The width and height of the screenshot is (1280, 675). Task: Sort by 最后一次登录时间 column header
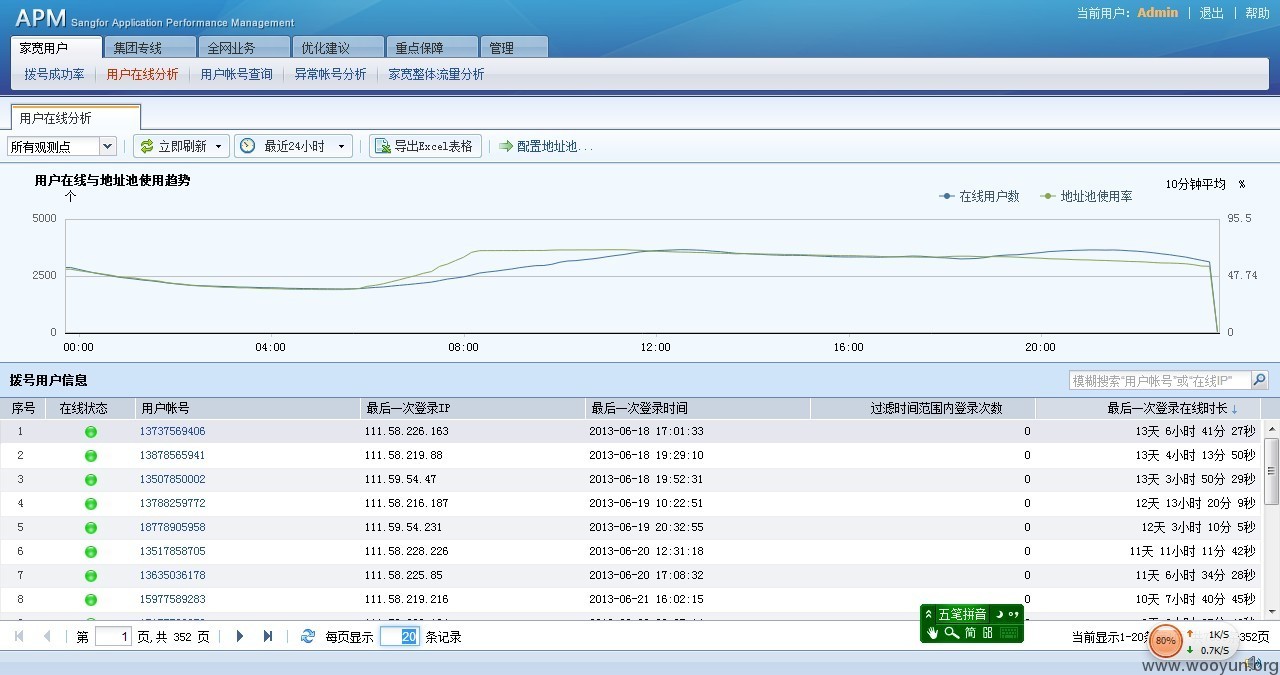pos(697,408)
